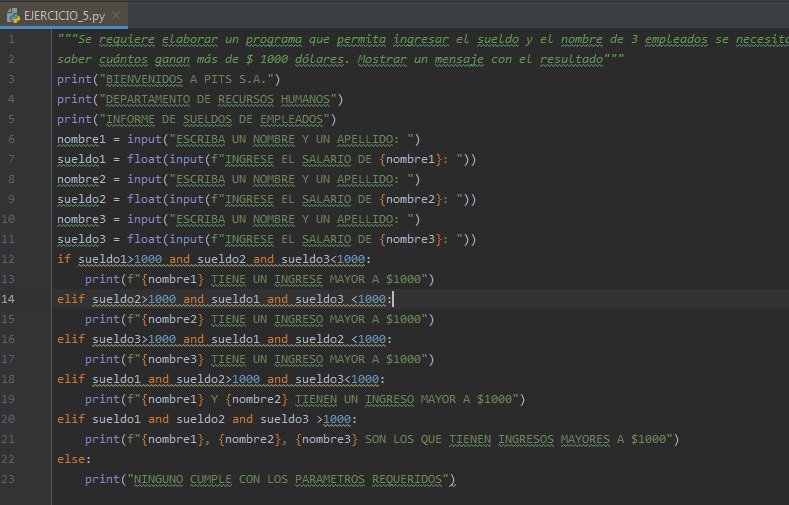This screenshot has height=505, width=789.
Task: Place cursor on "BIENVENIDOS A PITS S.A." string
Action: tap(189, 79)
